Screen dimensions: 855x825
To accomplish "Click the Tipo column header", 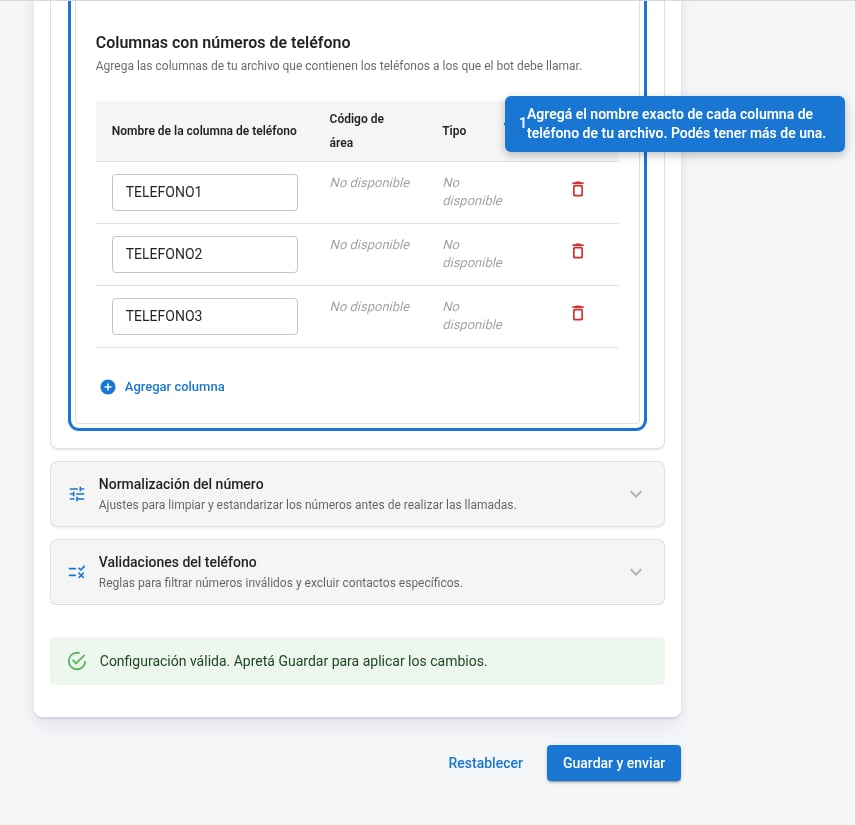I will (x=454, y=131).
